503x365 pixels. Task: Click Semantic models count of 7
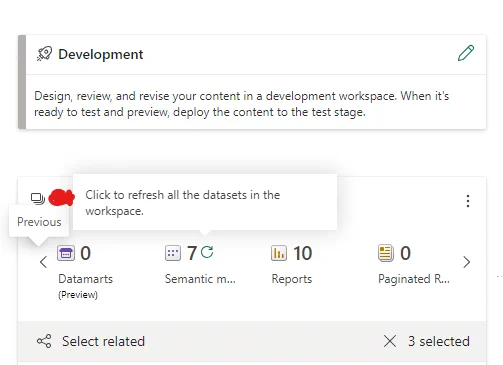pyautogui.click(x=192, y=253)
